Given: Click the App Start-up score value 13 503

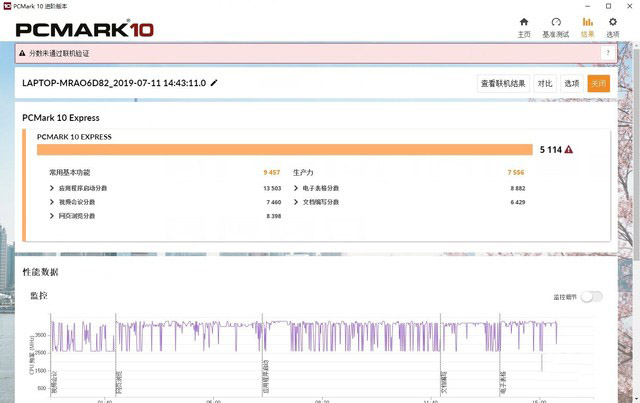Looking at the screenshot, I should click(x=272, y=188).
